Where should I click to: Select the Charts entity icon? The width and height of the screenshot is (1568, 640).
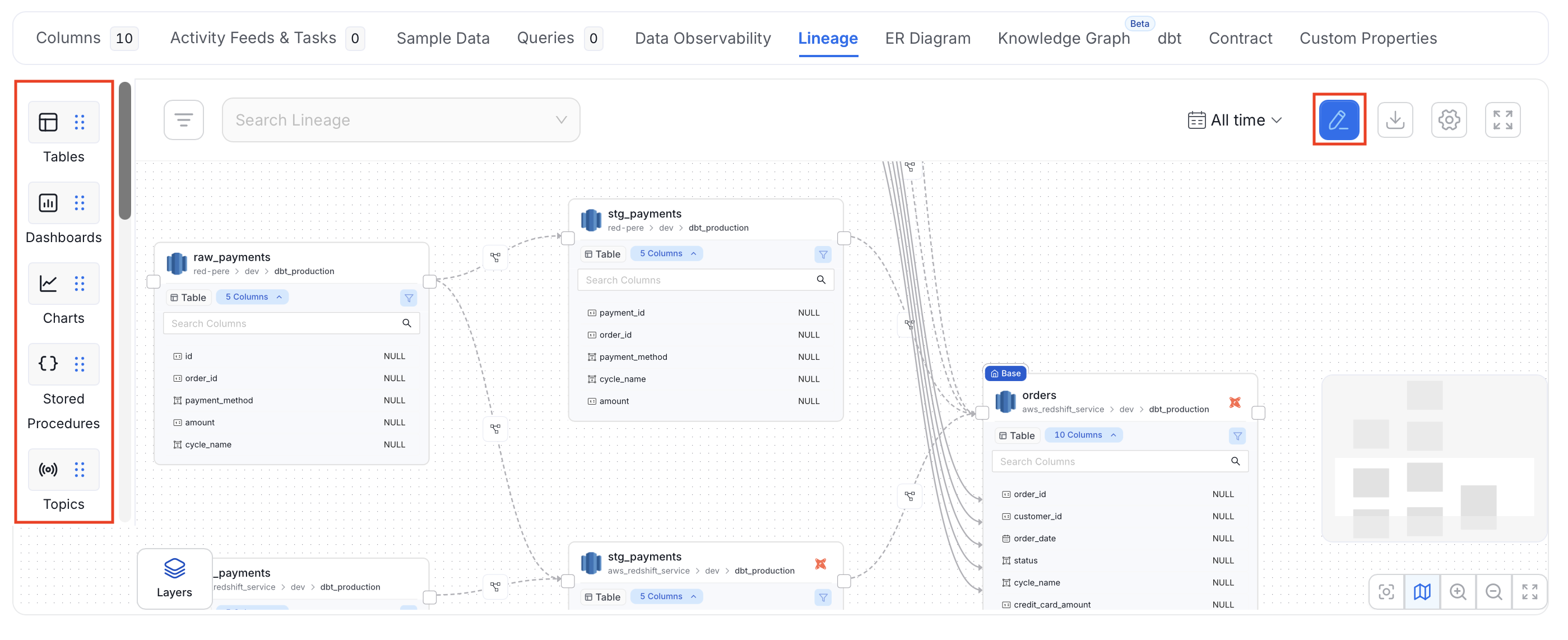pos(48,283)
